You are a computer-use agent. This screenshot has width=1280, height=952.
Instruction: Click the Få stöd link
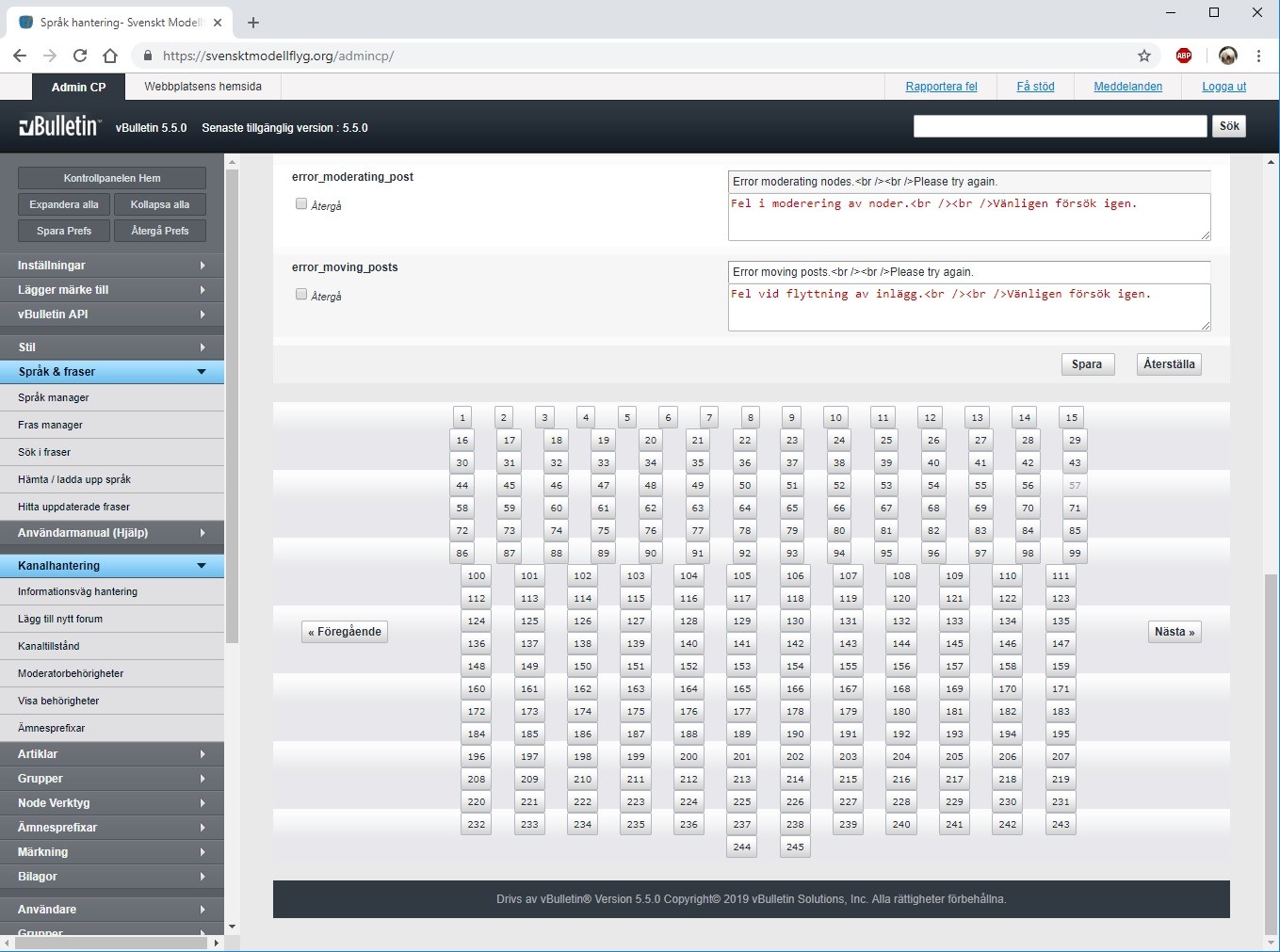[x=1035, y=87]
